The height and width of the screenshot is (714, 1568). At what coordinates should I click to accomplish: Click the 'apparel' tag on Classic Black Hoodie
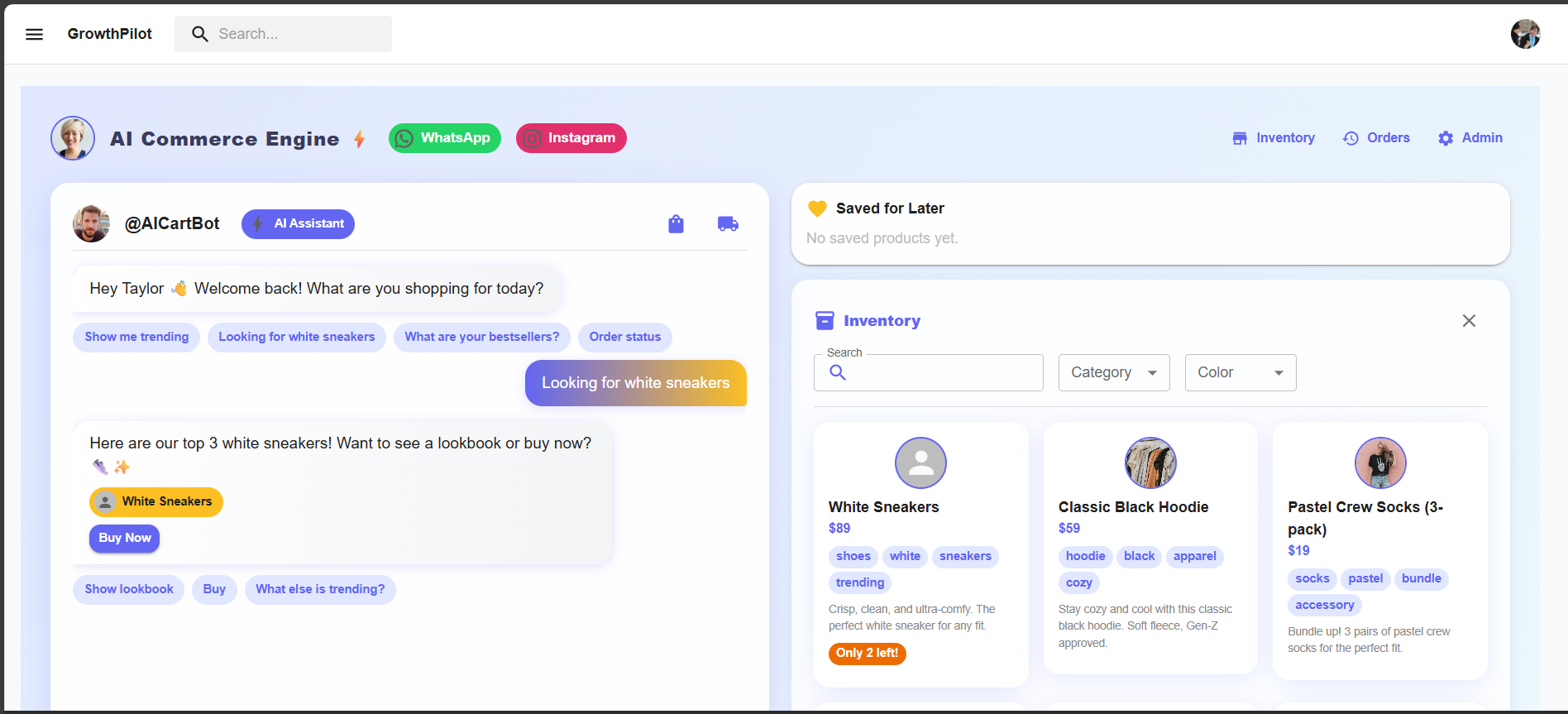pyautogui.click(x=1195, y=557)
